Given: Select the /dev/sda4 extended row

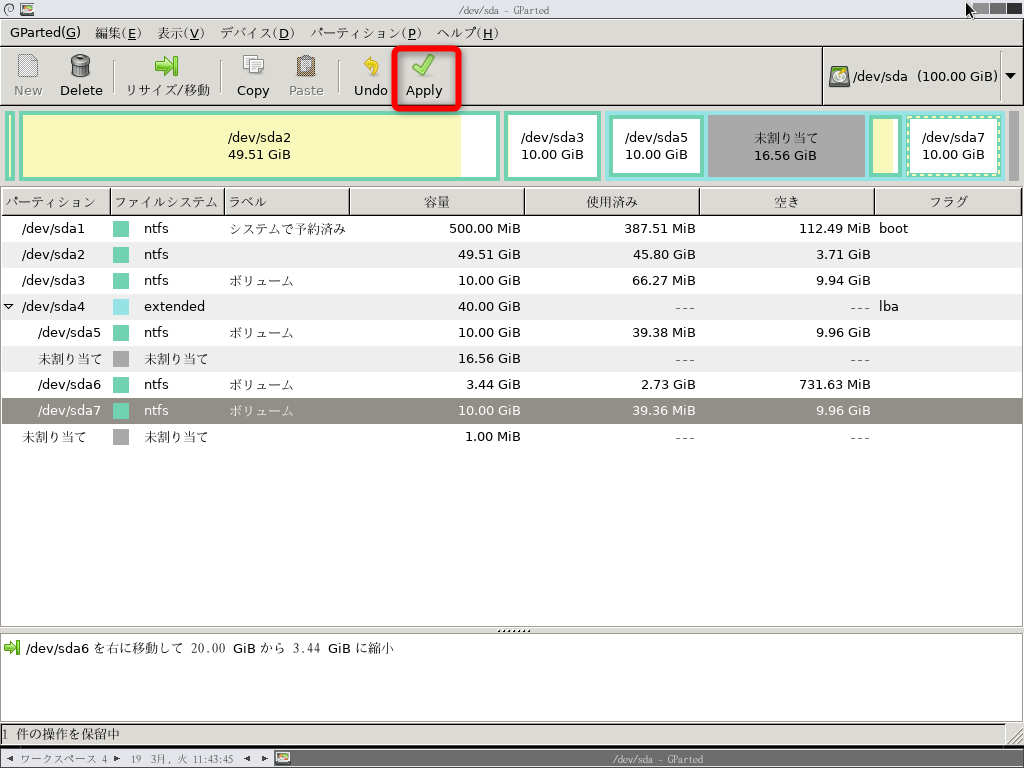Looking at the screenshot, I should coord(511,307).
